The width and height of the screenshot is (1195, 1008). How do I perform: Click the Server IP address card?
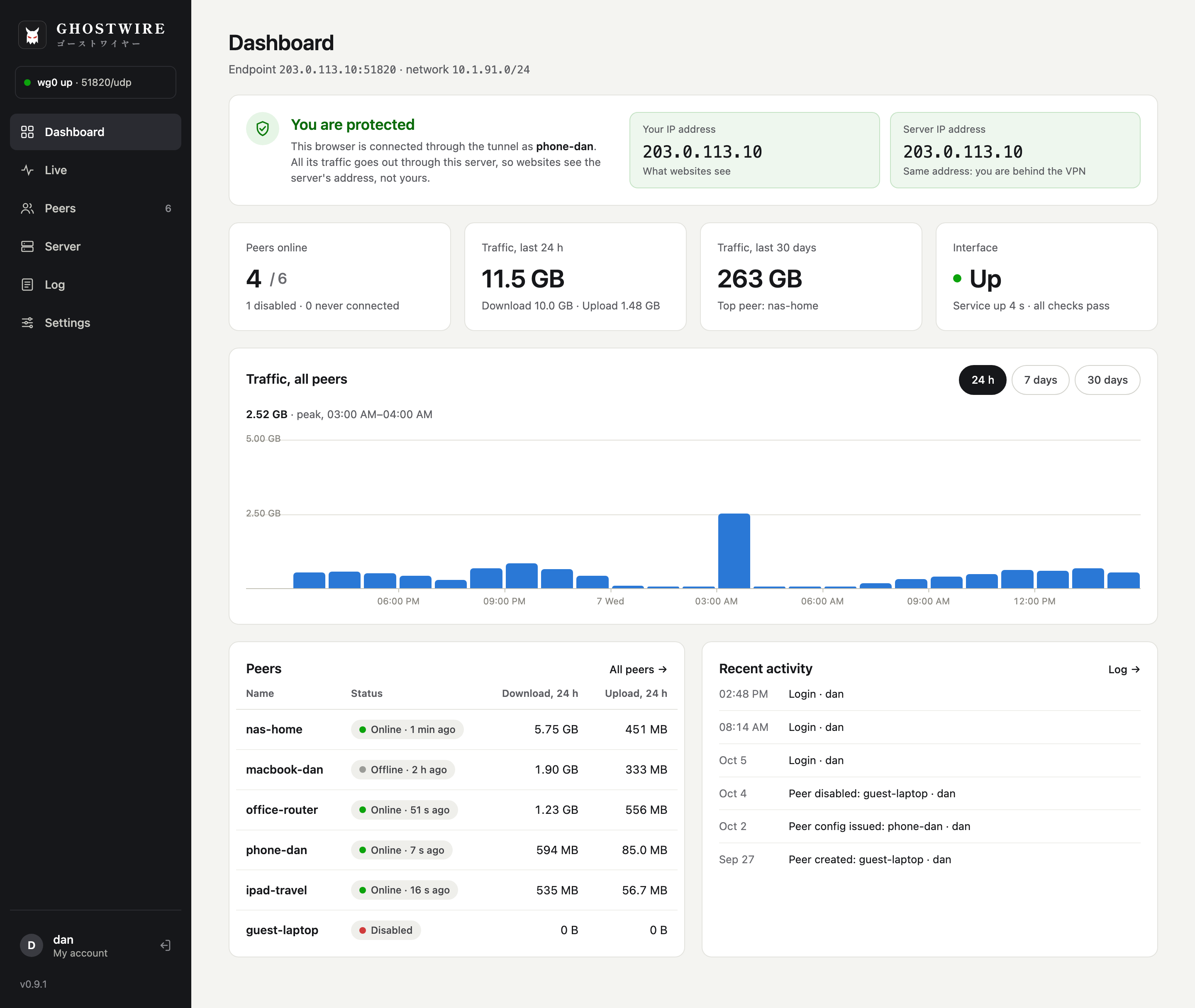(1015, 150)
